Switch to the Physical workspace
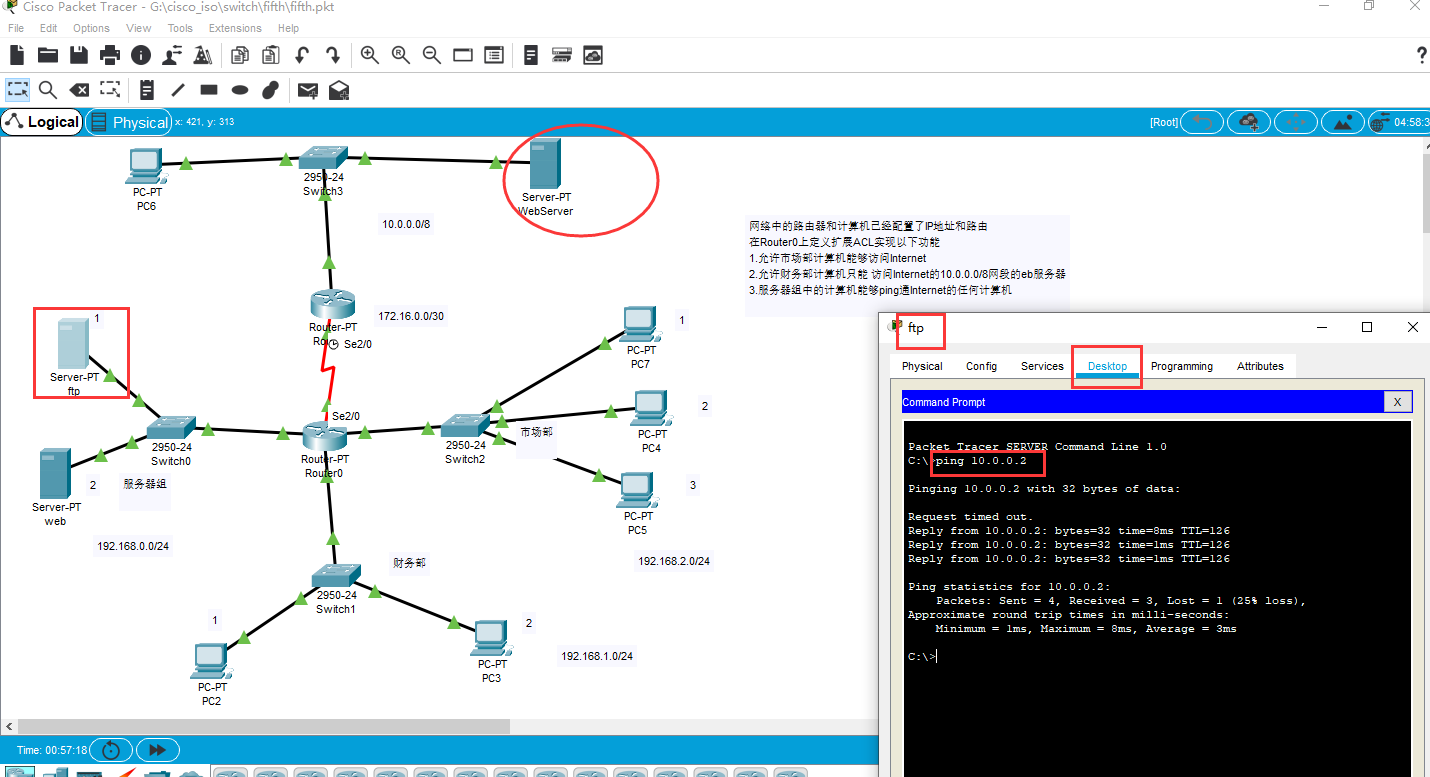The width and height of the screenshot is (1430, 777). [128, 122]
